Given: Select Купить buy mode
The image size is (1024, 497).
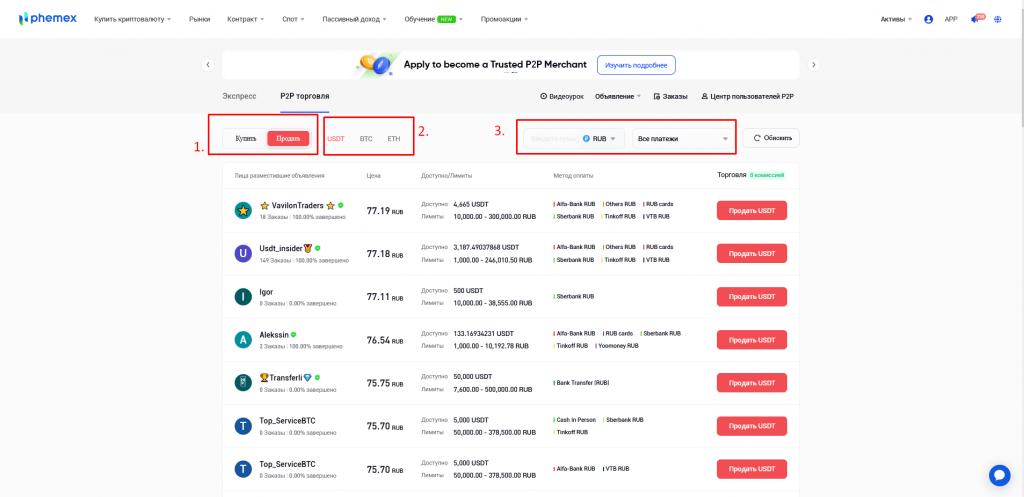Looking at the screenshot, I should [246, 138].
